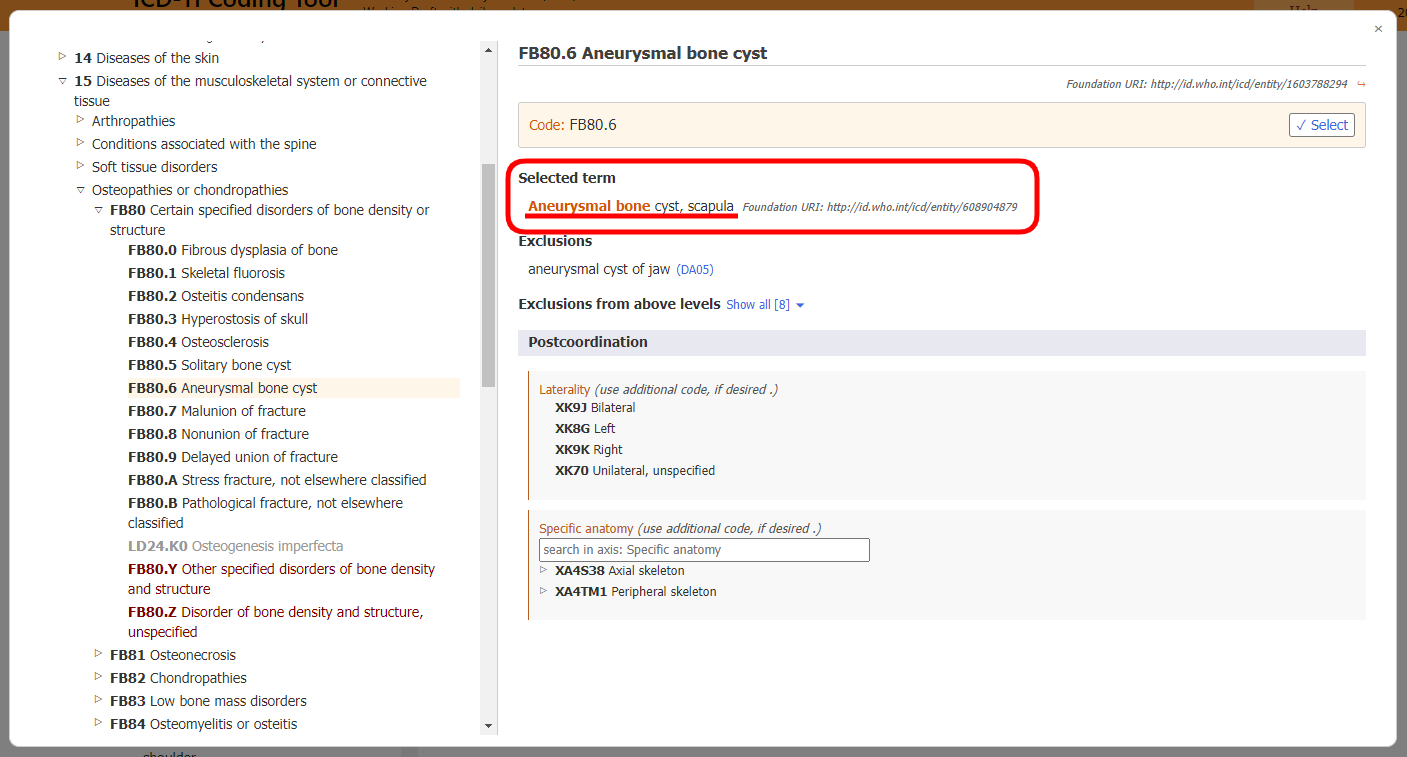The image size is (1407, 757).
Task: Expand the "FB81 Osteonecrosis" entry
Action: pos(97,654)
